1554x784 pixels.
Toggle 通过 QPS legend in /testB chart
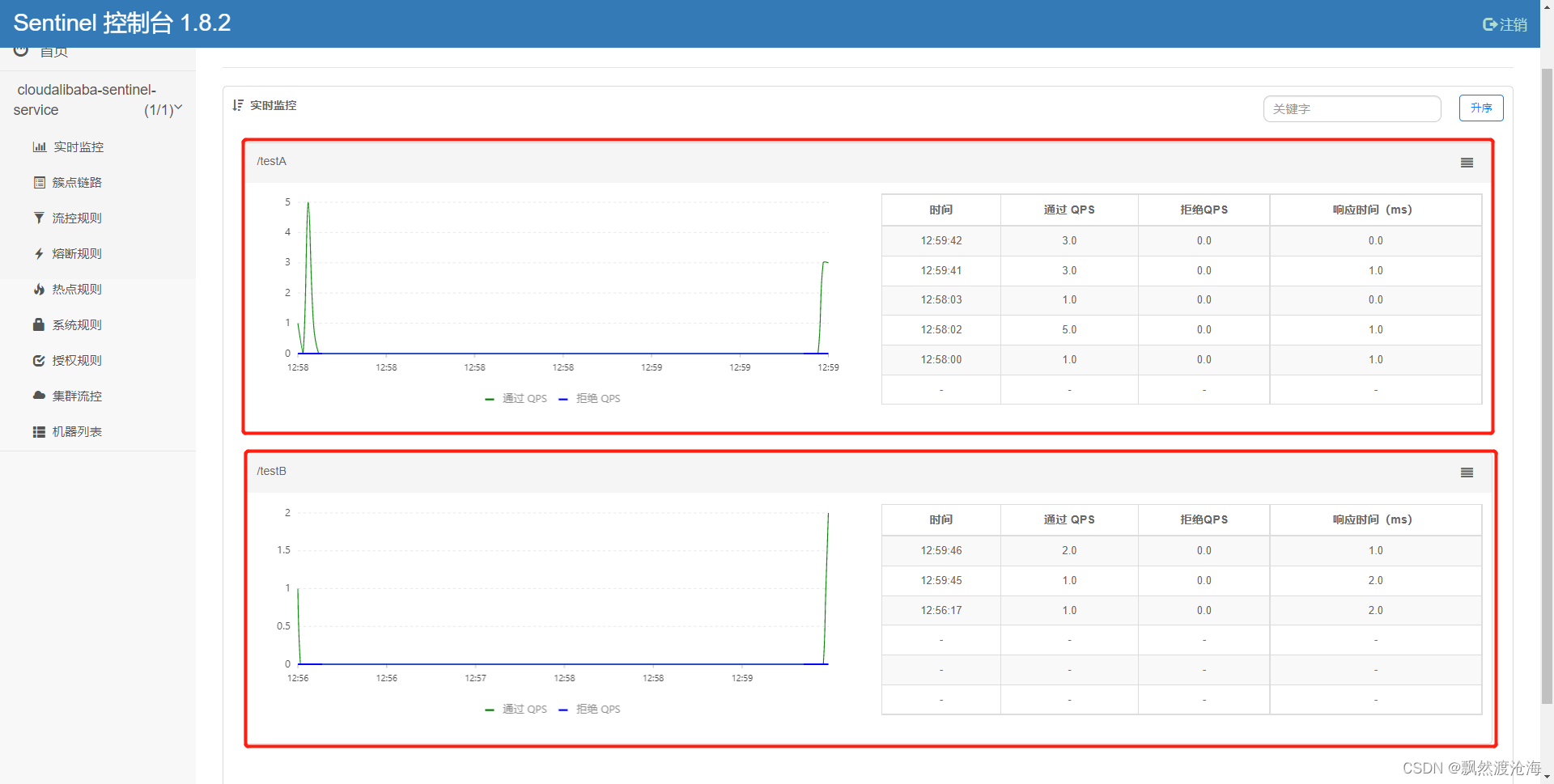(x=516, y=710)
